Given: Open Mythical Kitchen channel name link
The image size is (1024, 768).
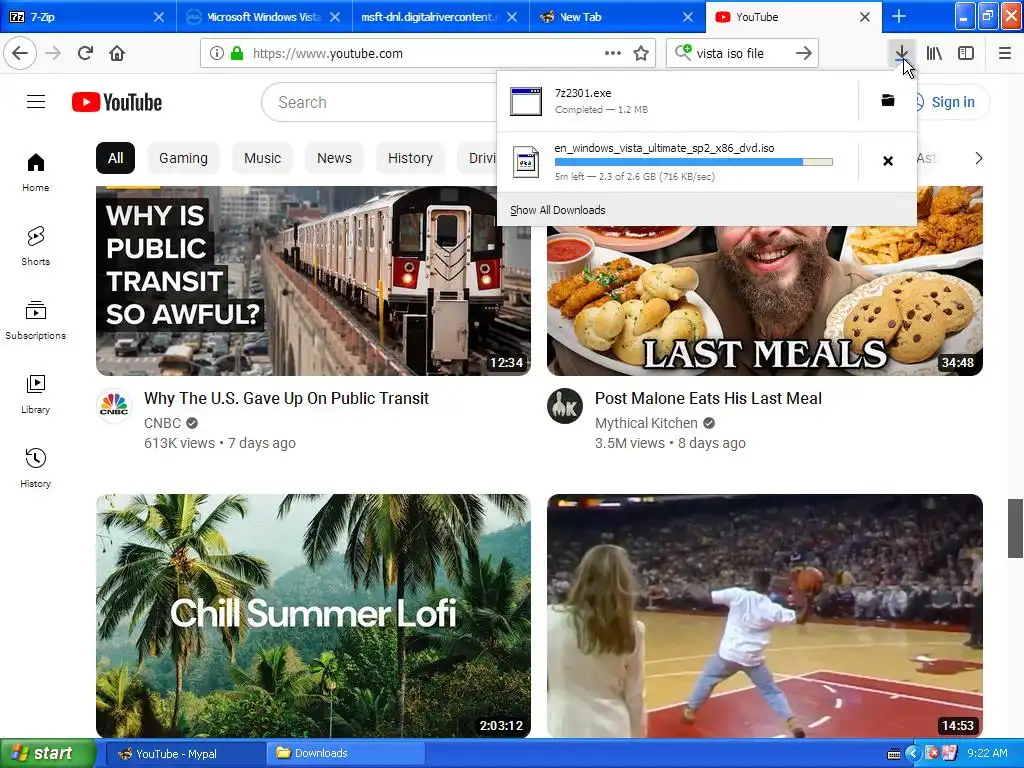Looking at the screenshot, I should 646,423.
